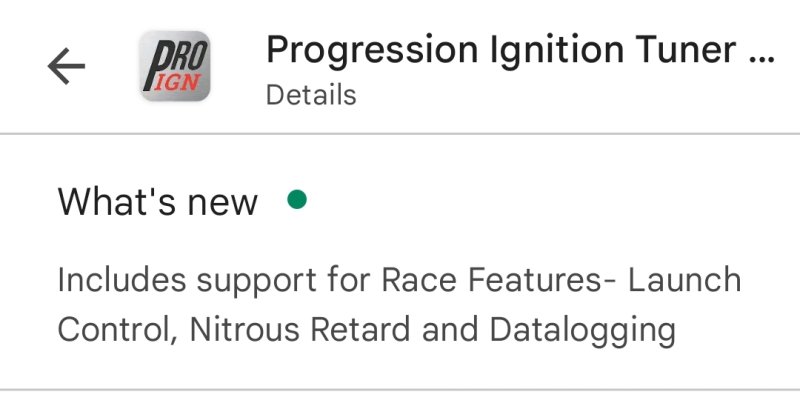Go back using the left arrow
The image size is (800, 406).
[x=66, y=66]
